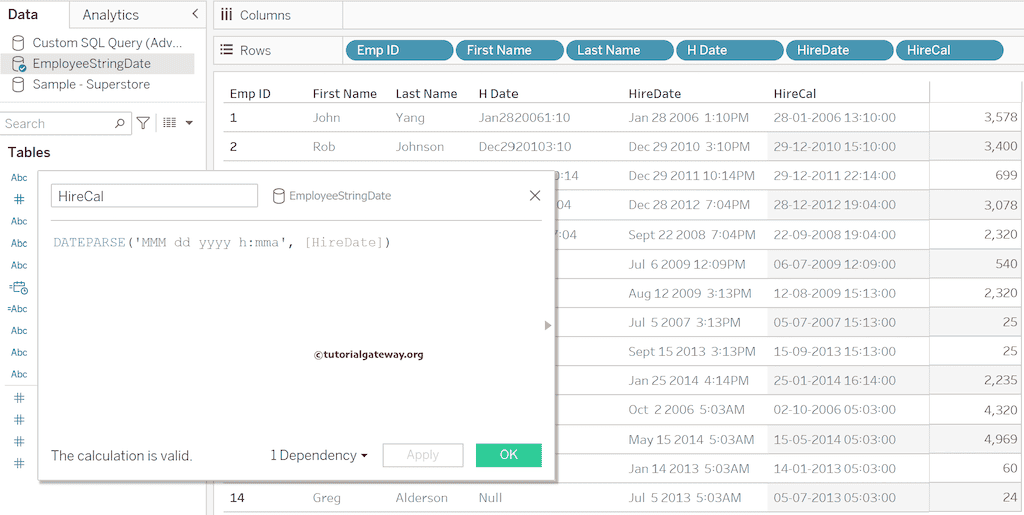The height and width of the screenshot is (515, 1024).
Task: Click the 'Null' H Date cell
Action: coord(490,498)
